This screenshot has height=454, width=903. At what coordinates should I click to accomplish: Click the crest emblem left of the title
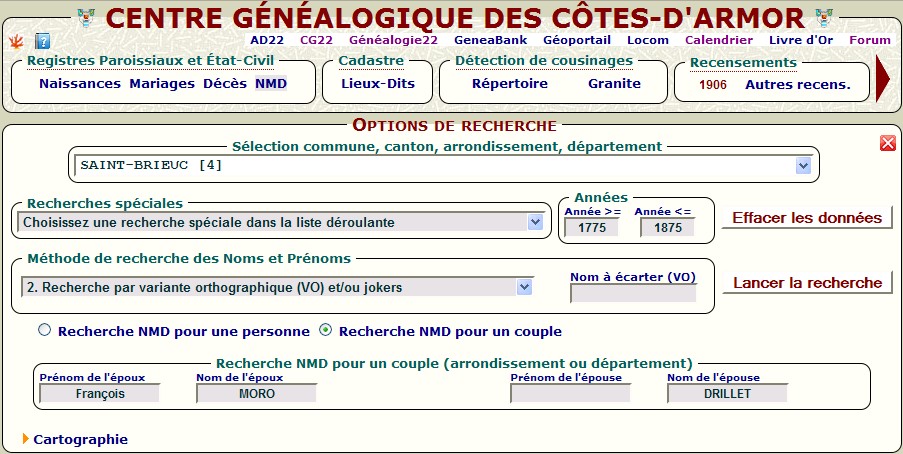86,17
